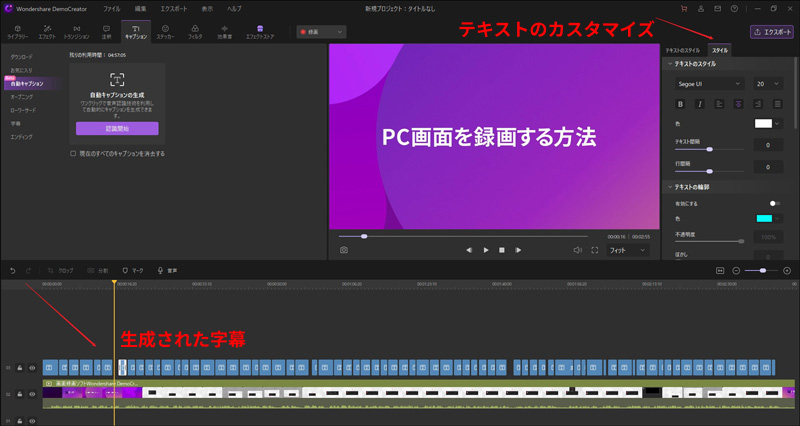Open the フィルタ (Filter) panel
Screen dimensions: 800x426
click(195, 32)
